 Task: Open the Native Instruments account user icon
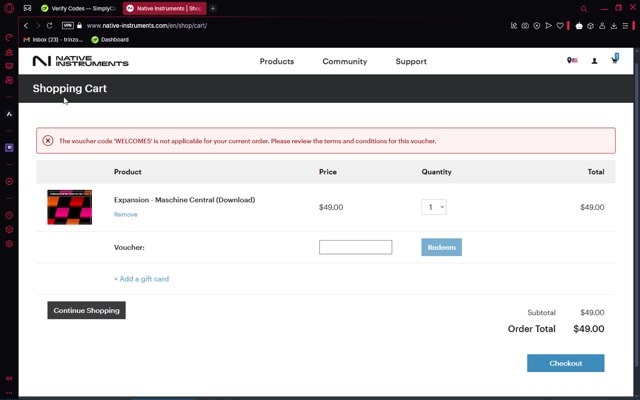(594, 61)
